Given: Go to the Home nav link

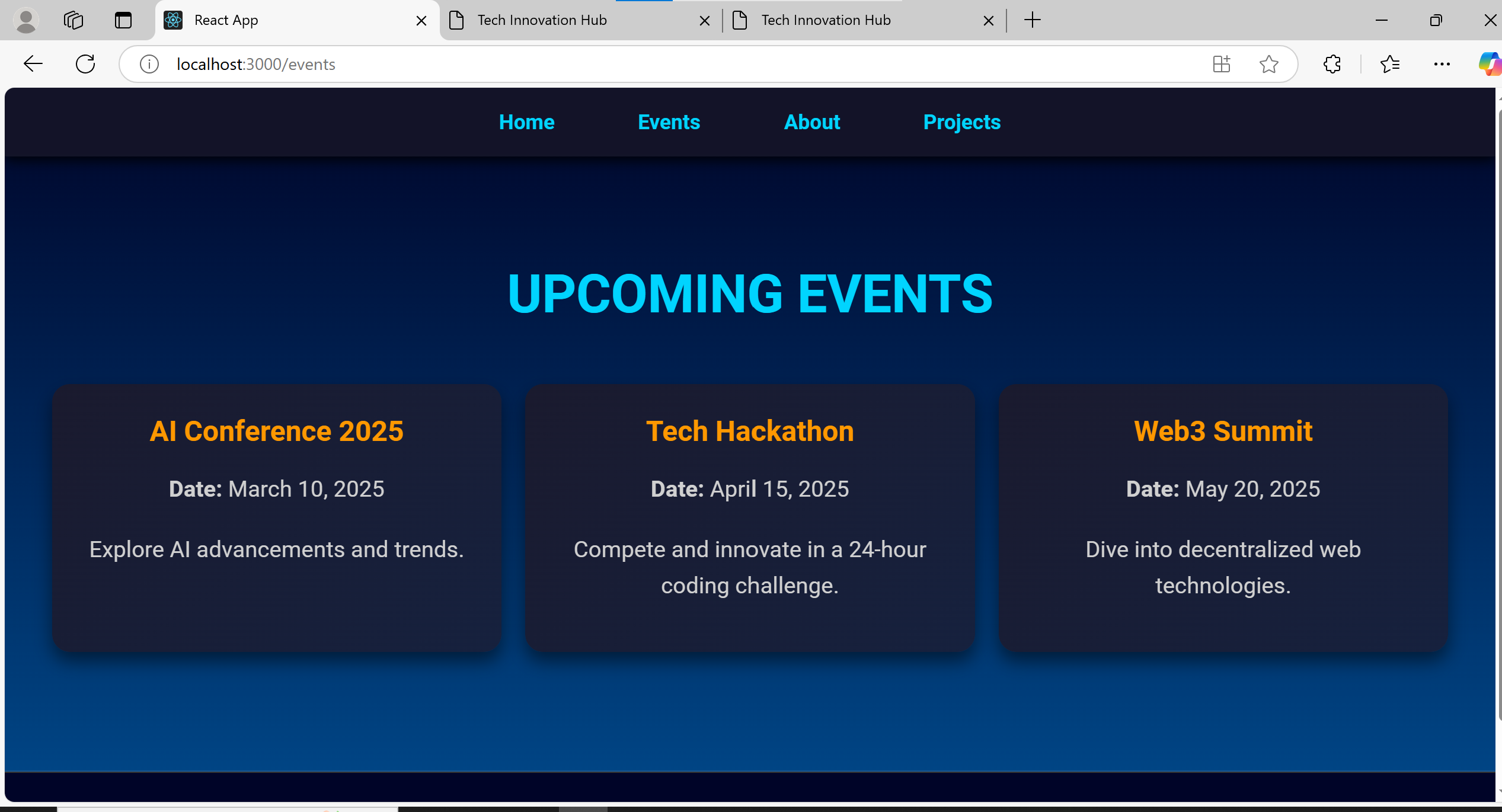Looking at the screenshot, I should coord(526,122).
